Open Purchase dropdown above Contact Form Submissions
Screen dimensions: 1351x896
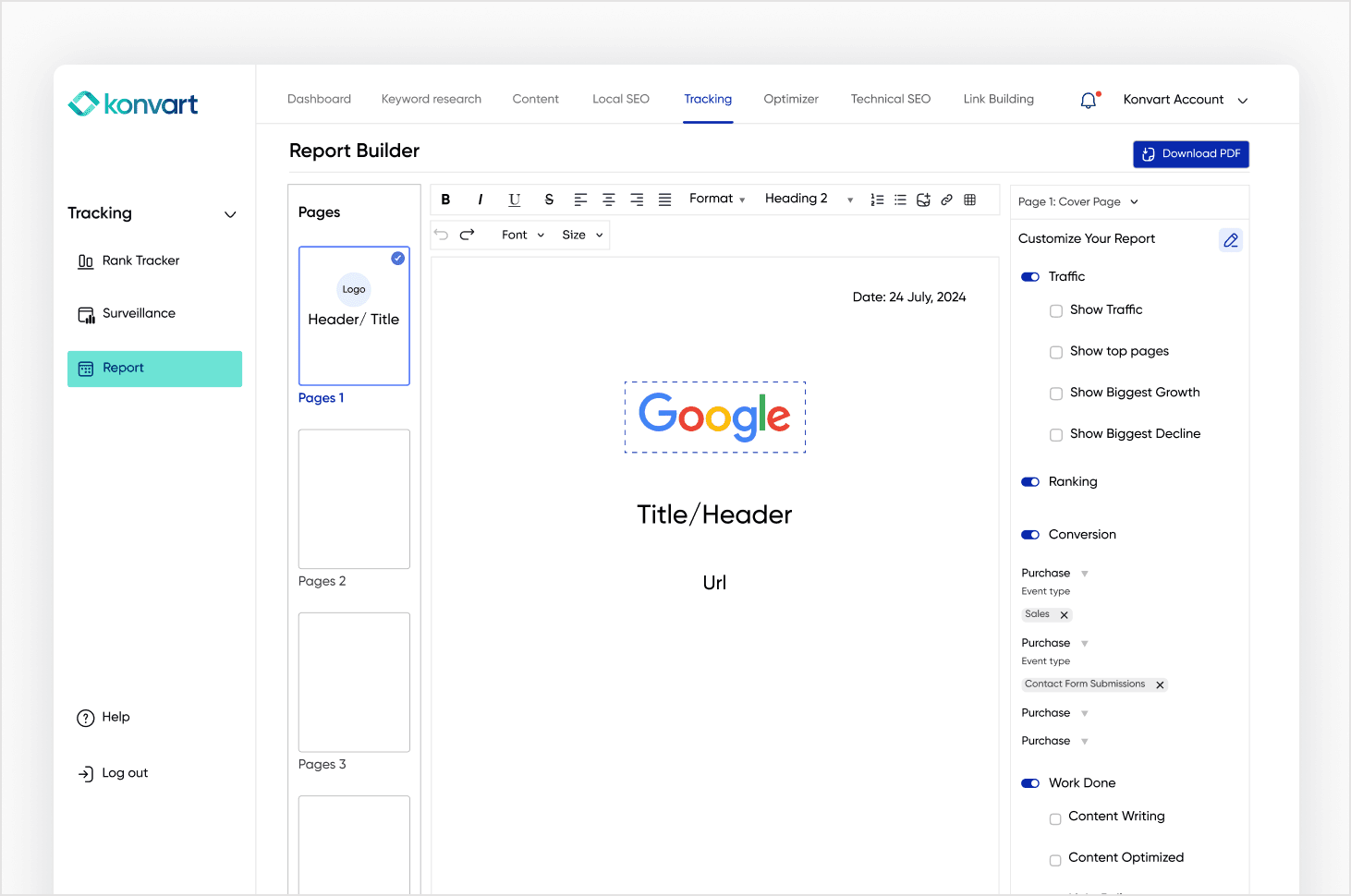(x=1055, y=644)
